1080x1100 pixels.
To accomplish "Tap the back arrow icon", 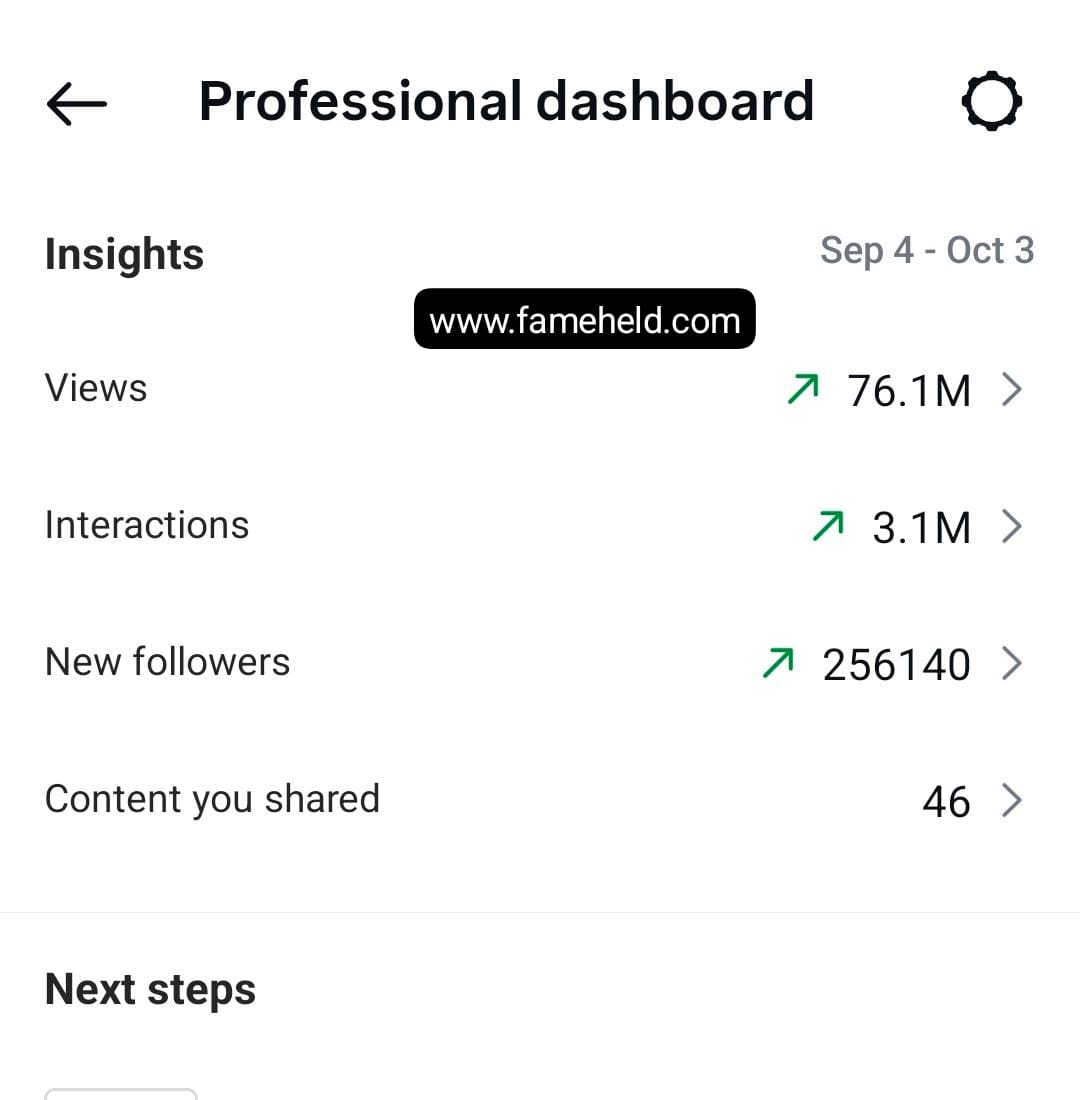I will click(76, 103).
